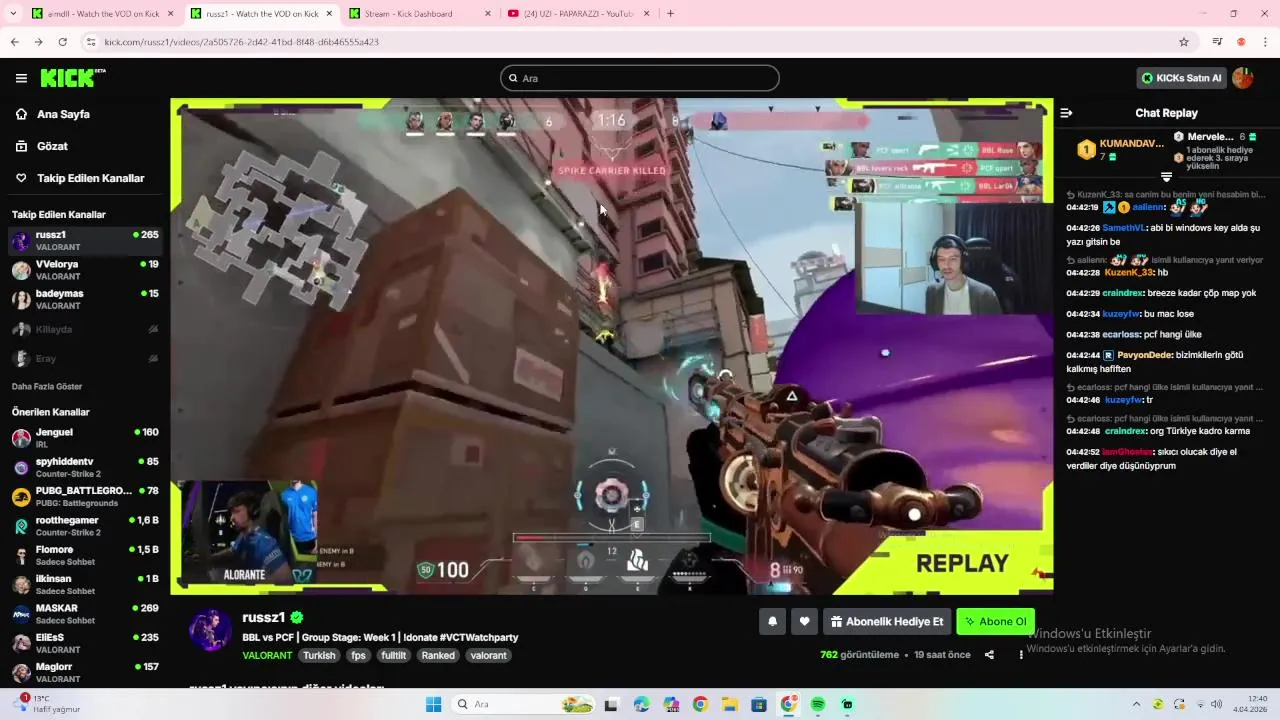
Task: Open offline Killayda channel
Action: pyautogui.click(x=85, y=329)
